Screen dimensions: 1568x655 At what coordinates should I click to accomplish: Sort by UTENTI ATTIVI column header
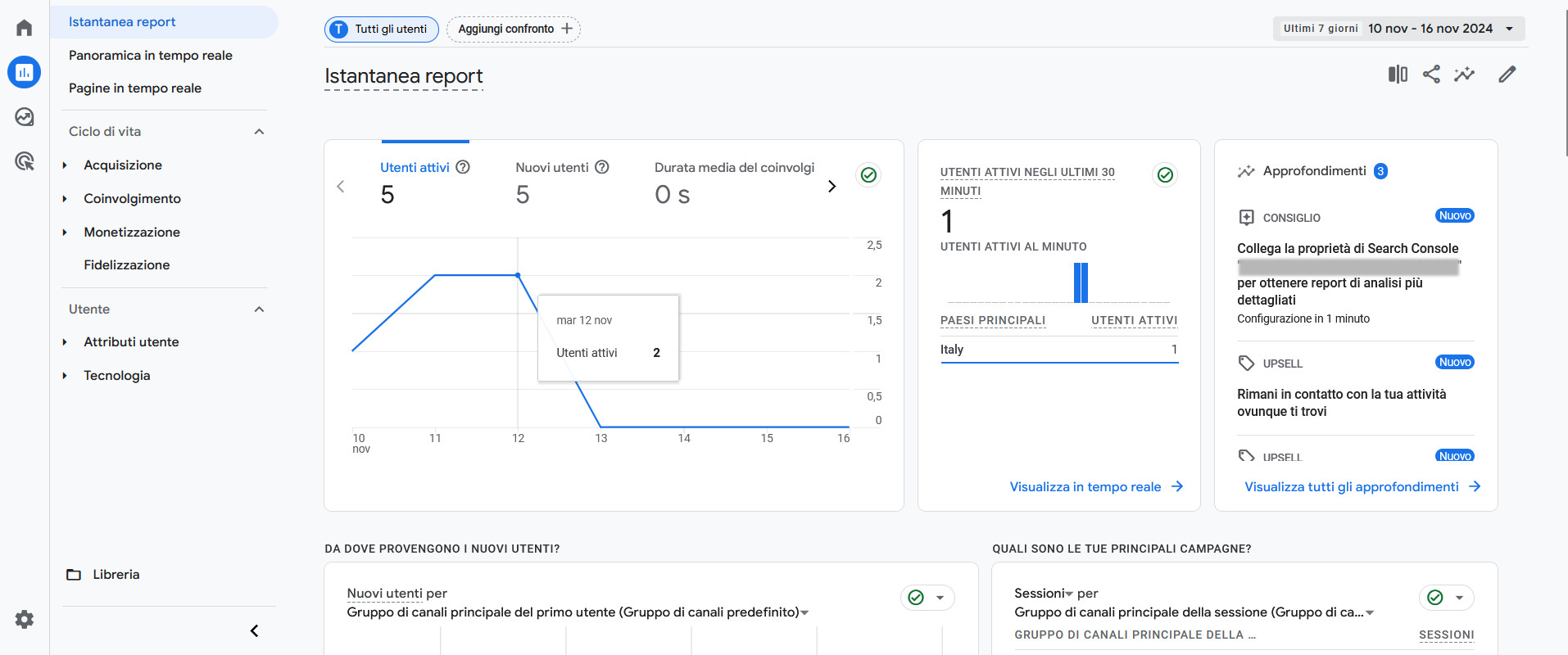tap(1134, 320)
